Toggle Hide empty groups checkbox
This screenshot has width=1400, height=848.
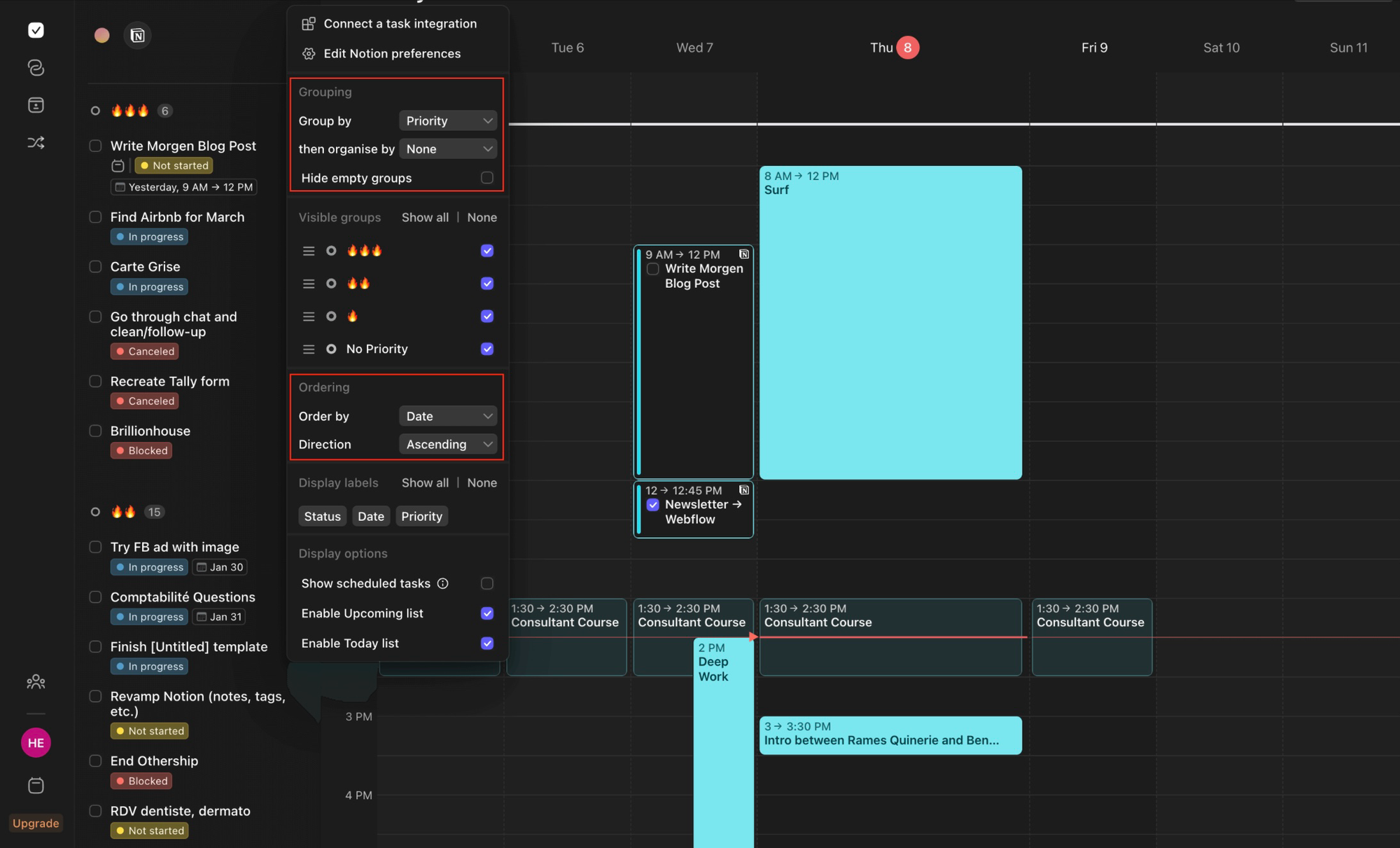tap(487, 178)
